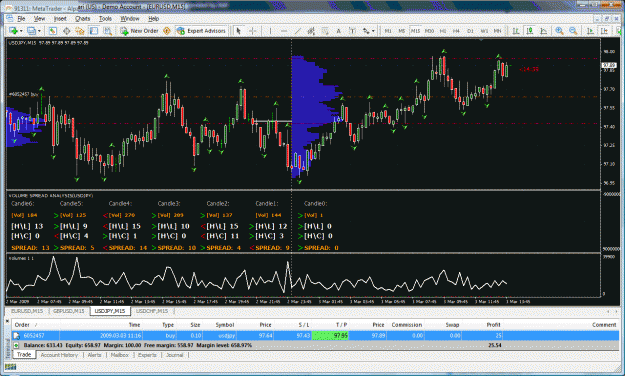Switch chart to Candlesticks icon
The height and width of the screenshot is (376, 625).
[x=530, y=31]
